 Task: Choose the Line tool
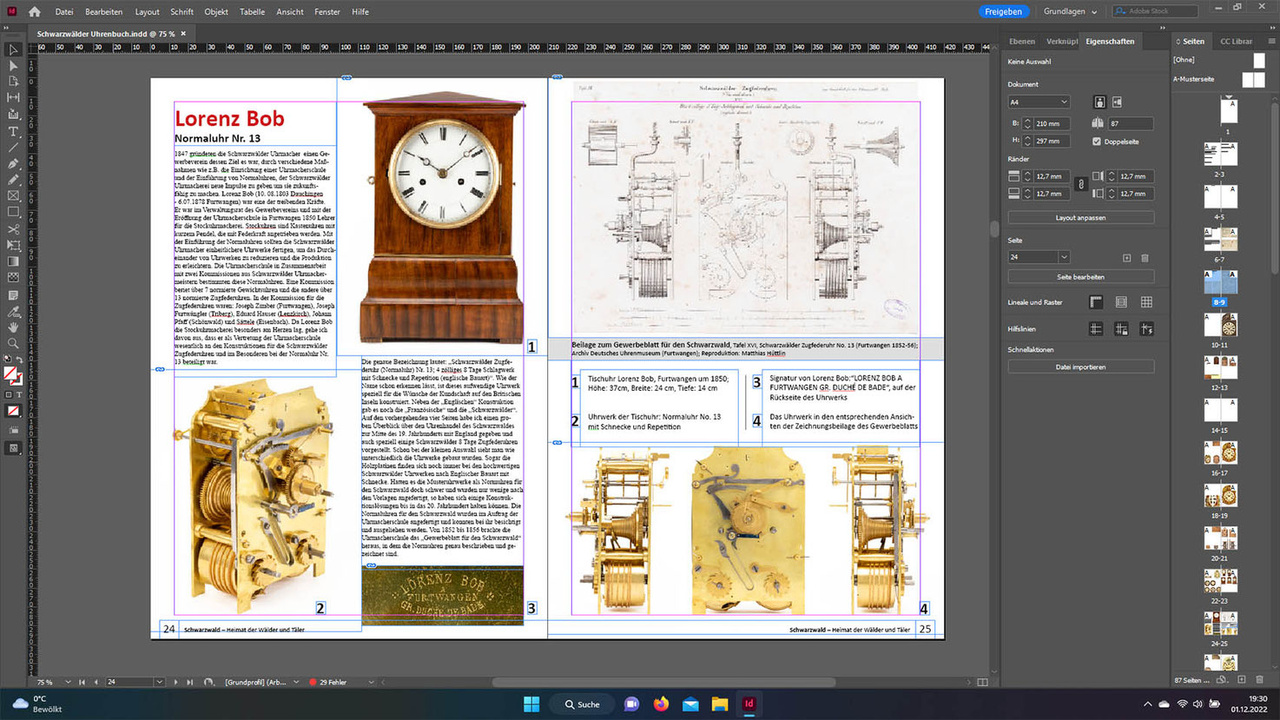point(14,147)
